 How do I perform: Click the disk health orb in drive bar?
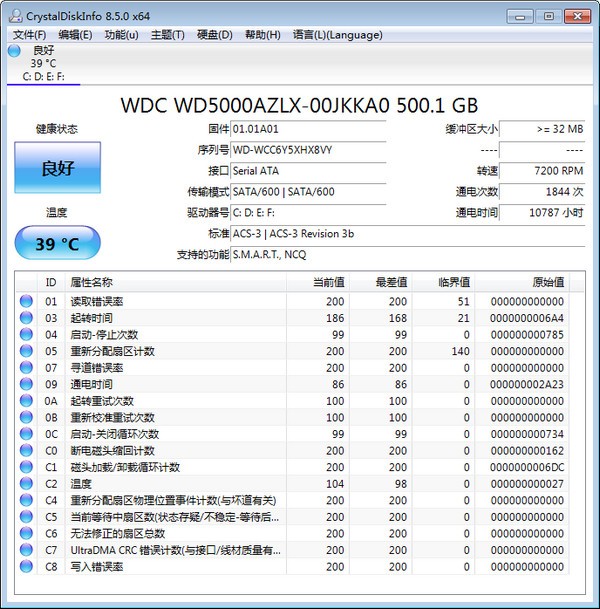14,50
